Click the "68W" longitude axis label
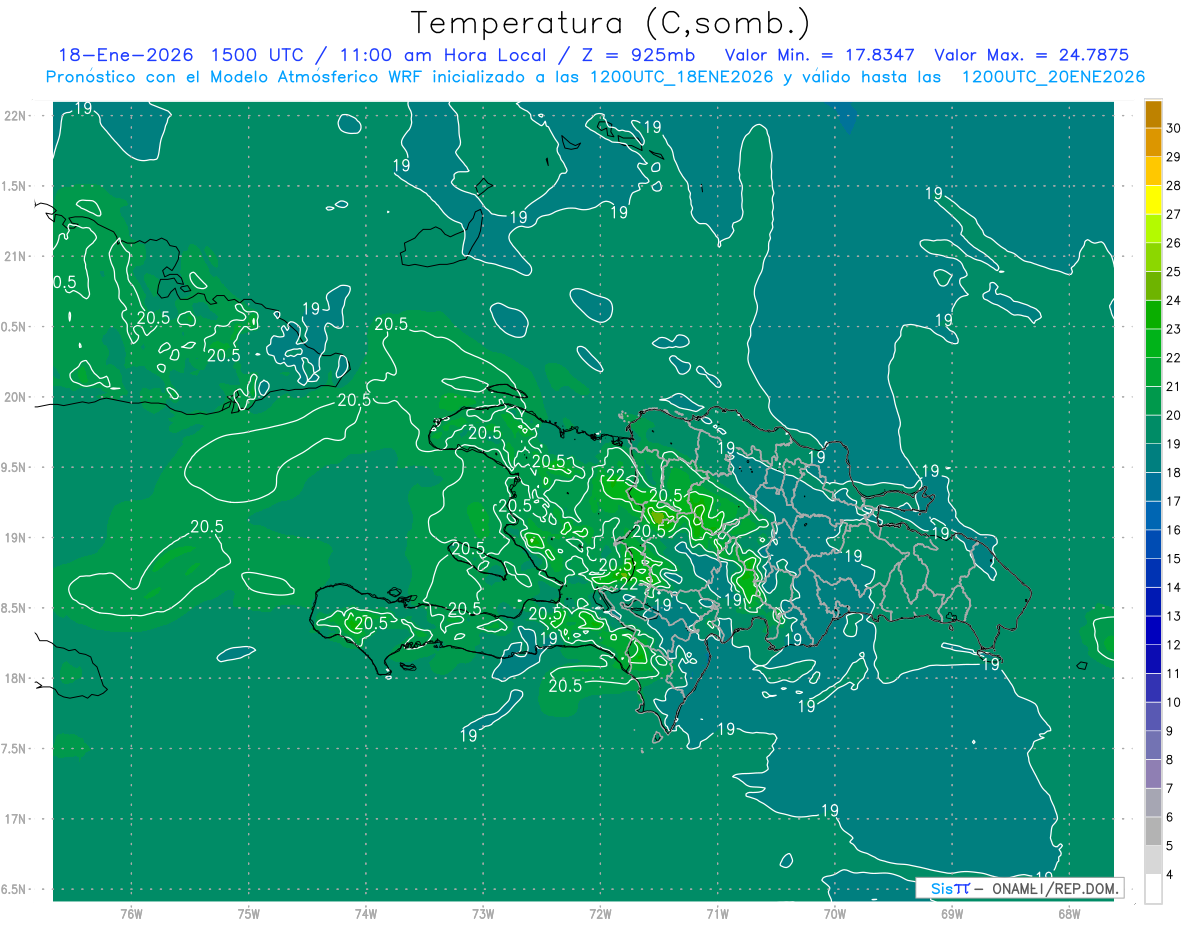1200x927 pixels. (x=1069, y=914)
